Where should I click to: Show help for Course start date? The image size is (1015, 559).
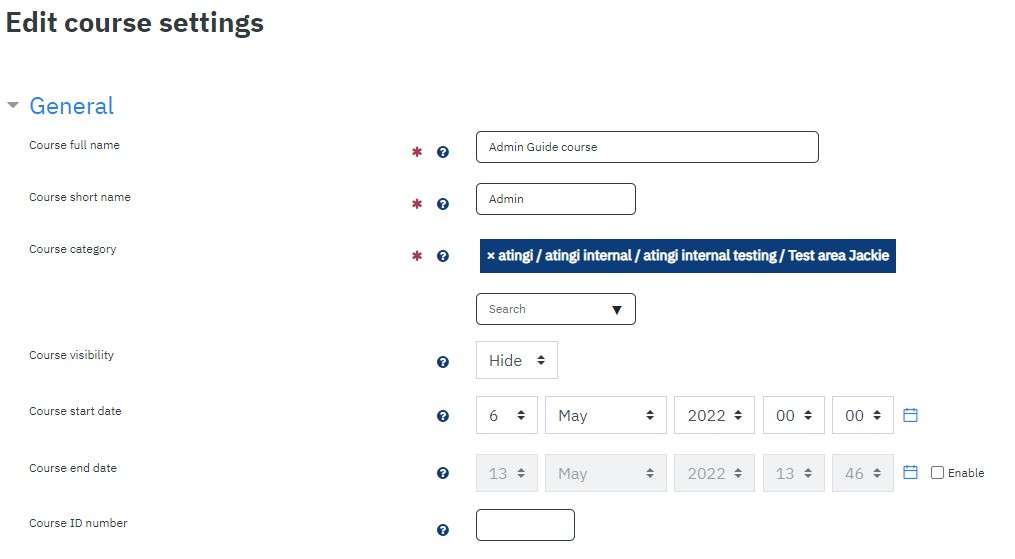click(443, 416)
